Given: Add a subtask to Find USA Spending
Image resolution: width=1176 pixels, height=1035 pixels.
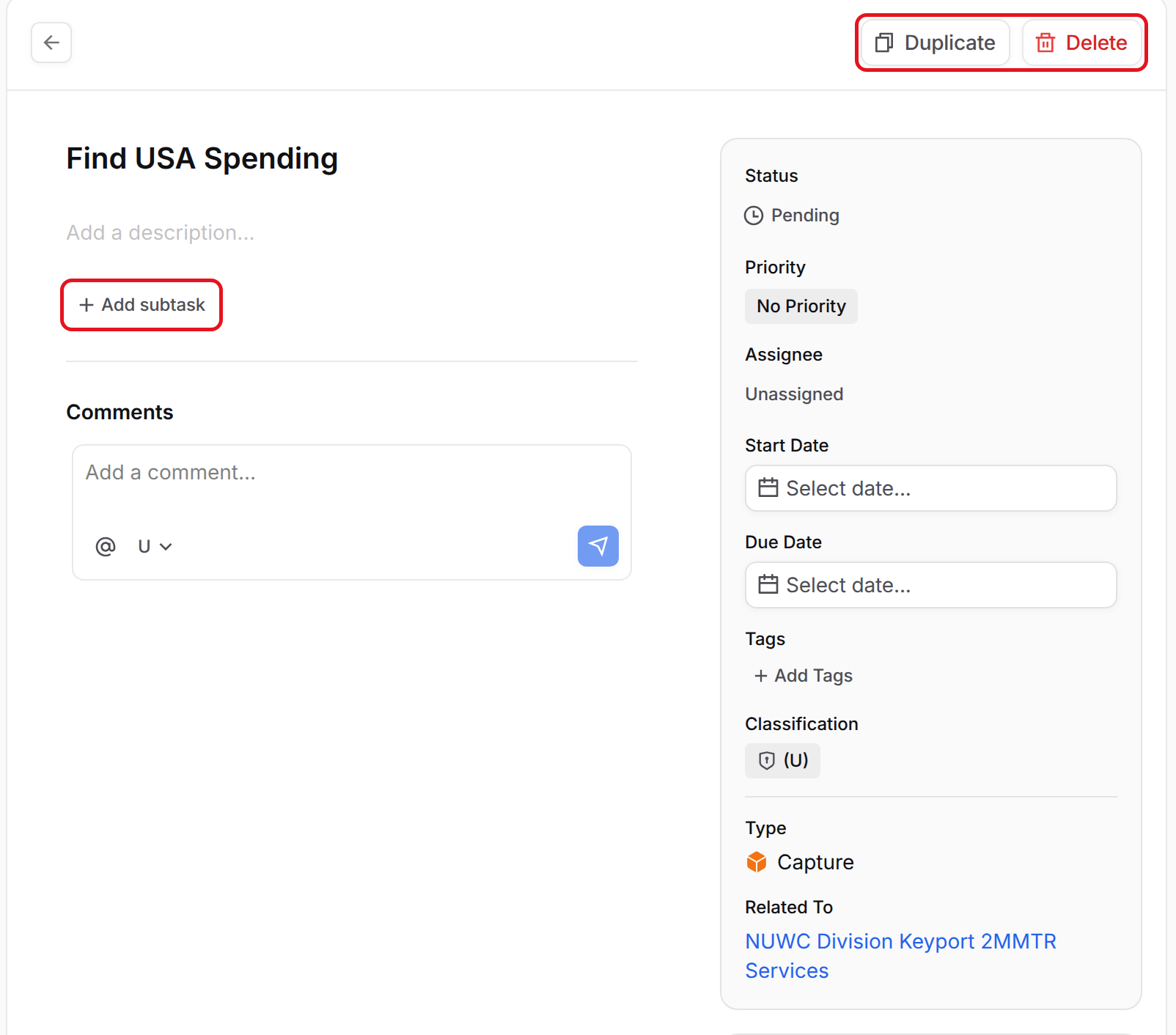Looking at the screenshot, I should 142,305.
